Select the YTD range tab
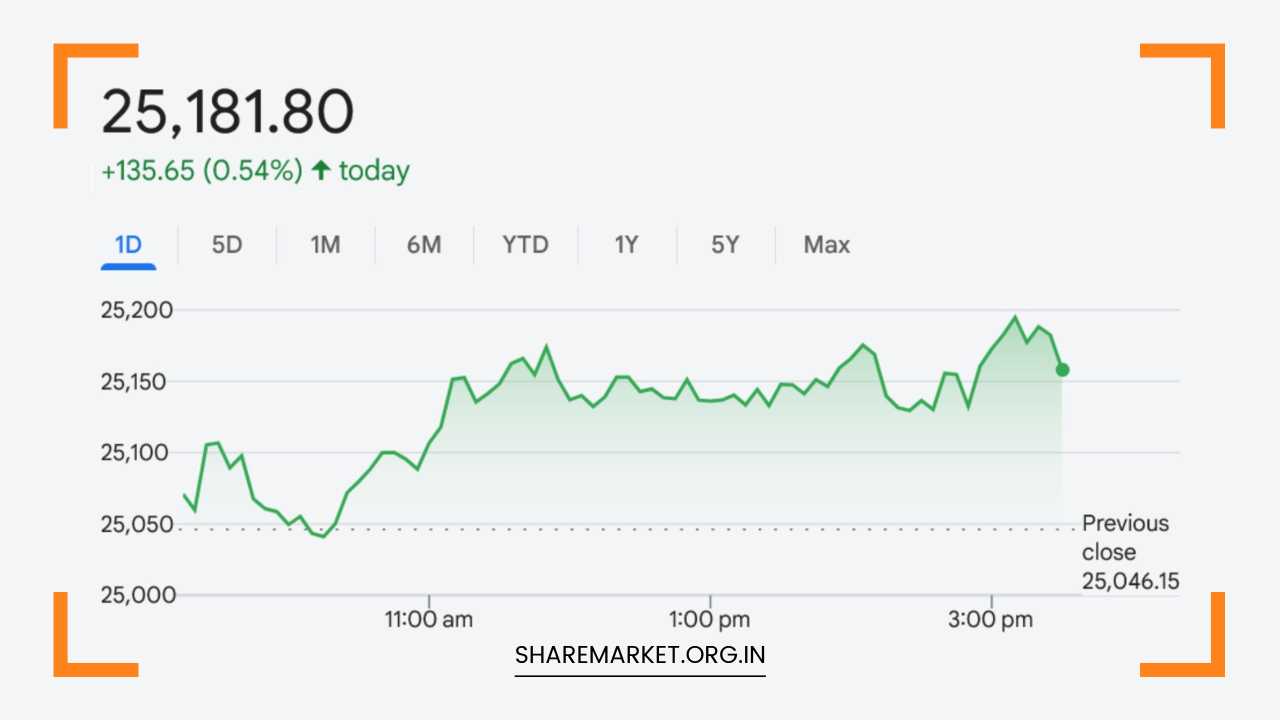This screenshot has width=1280, height=720. point(525,245)
